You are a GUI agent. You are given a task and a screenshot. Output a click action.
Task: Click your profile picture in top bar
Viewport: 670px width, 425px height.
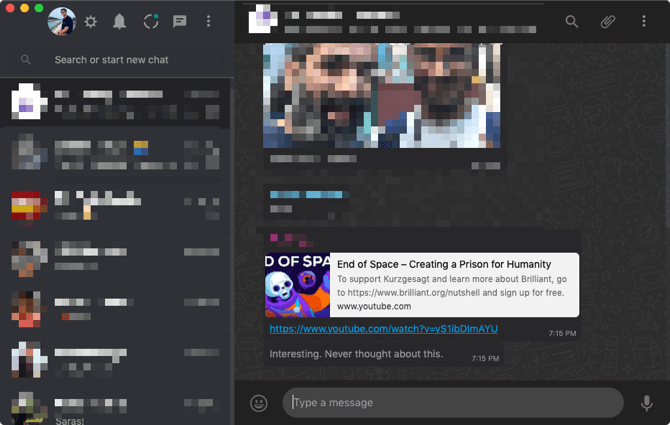tap(61, 21)
